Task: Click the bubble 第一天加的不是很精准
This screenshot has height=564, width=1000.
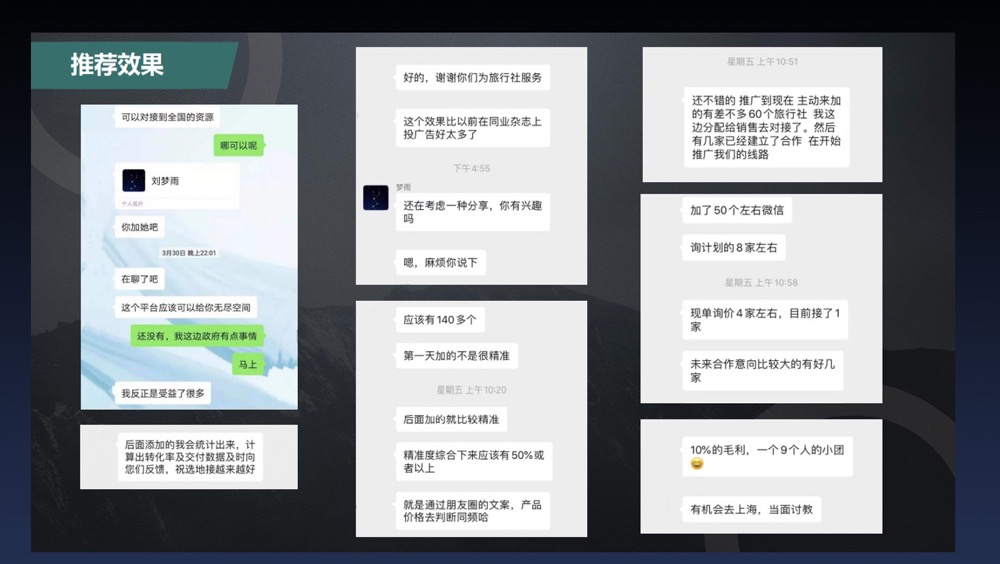Action: [457, 355]
